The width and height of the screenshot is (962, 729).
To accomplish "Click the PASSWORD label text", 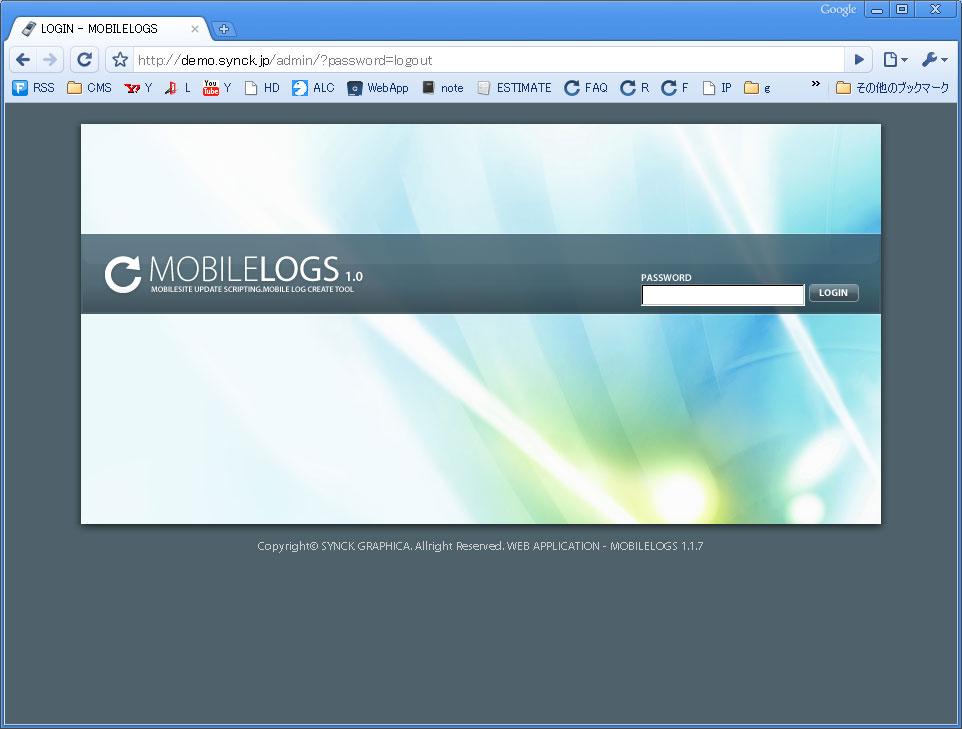I will tap(666, 277).
